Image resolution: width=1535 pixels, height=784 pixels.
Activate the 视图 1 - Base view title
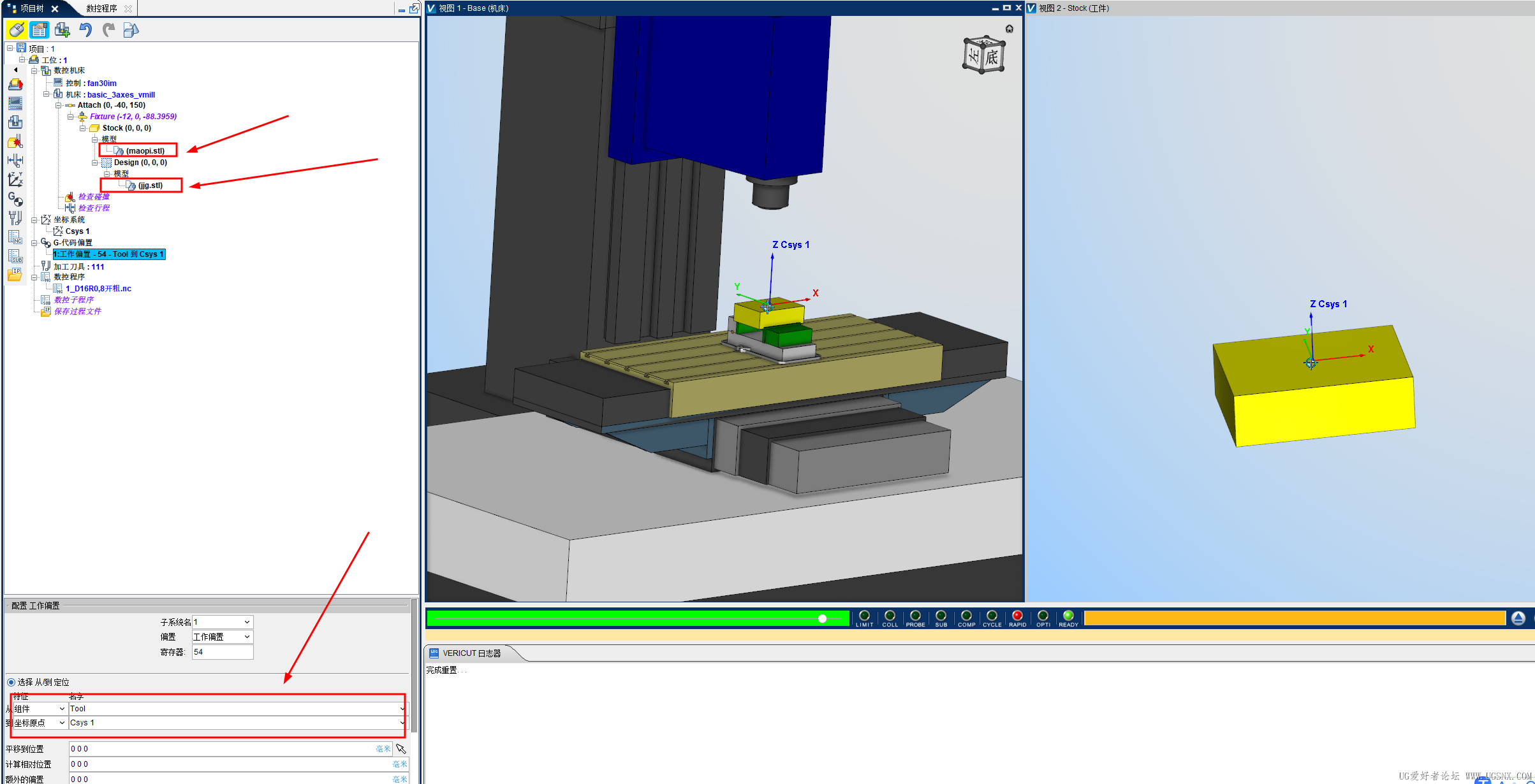[x=474, y=8]
